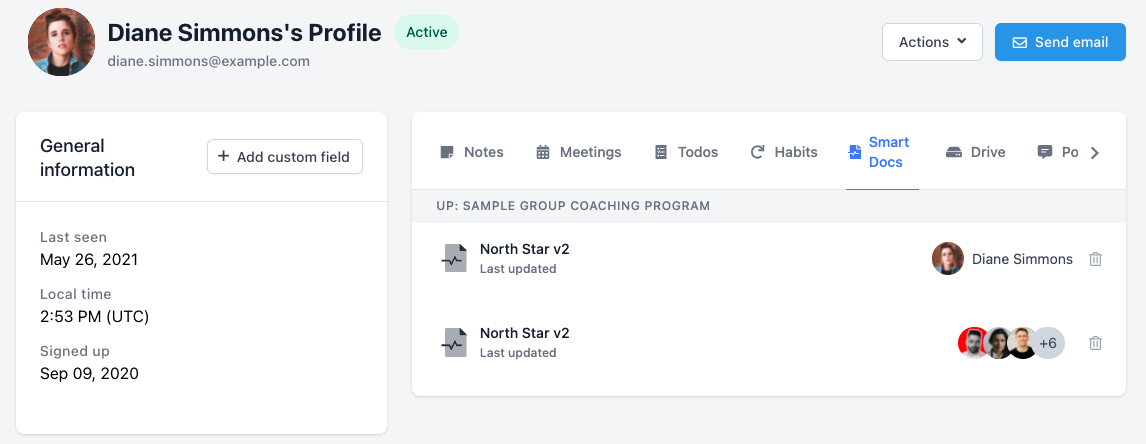Click the Smart Docs tab
Screen dimensions: 1146x444
tap(880, 152)
